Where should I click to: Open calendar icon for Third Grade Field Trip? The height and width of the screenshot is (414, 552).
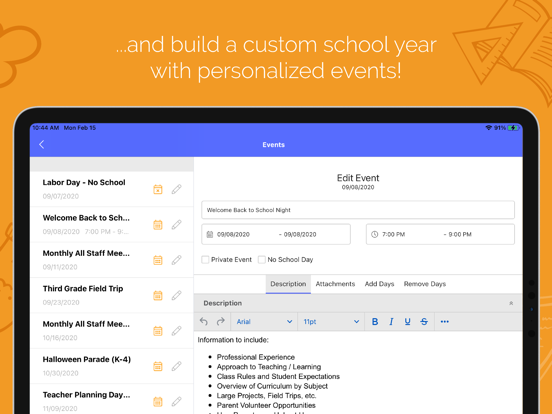click(x=158, y=295)
